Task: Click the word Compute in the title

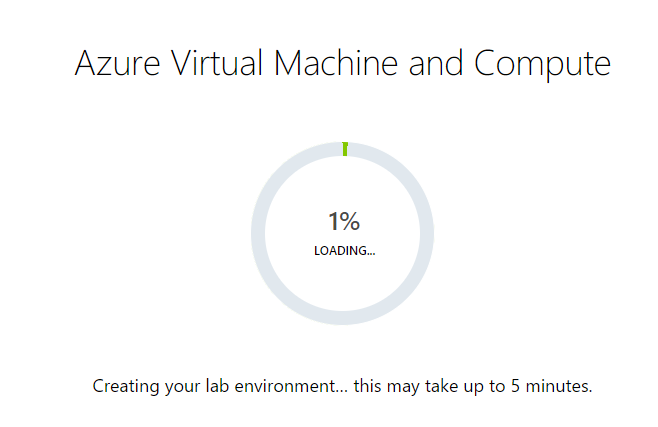Action: (542, 65)
